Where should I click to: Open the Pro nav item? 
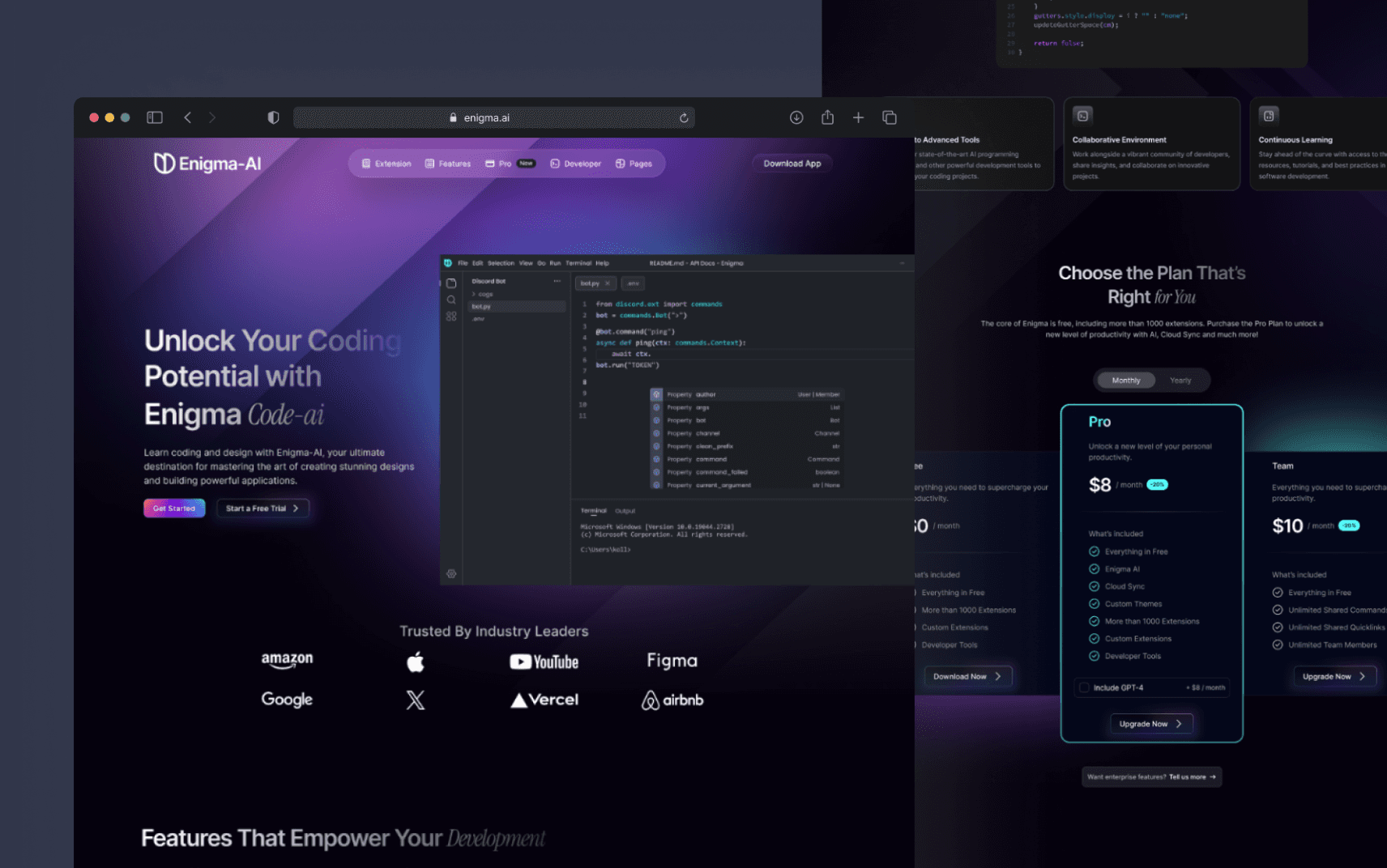coord(510,164)
